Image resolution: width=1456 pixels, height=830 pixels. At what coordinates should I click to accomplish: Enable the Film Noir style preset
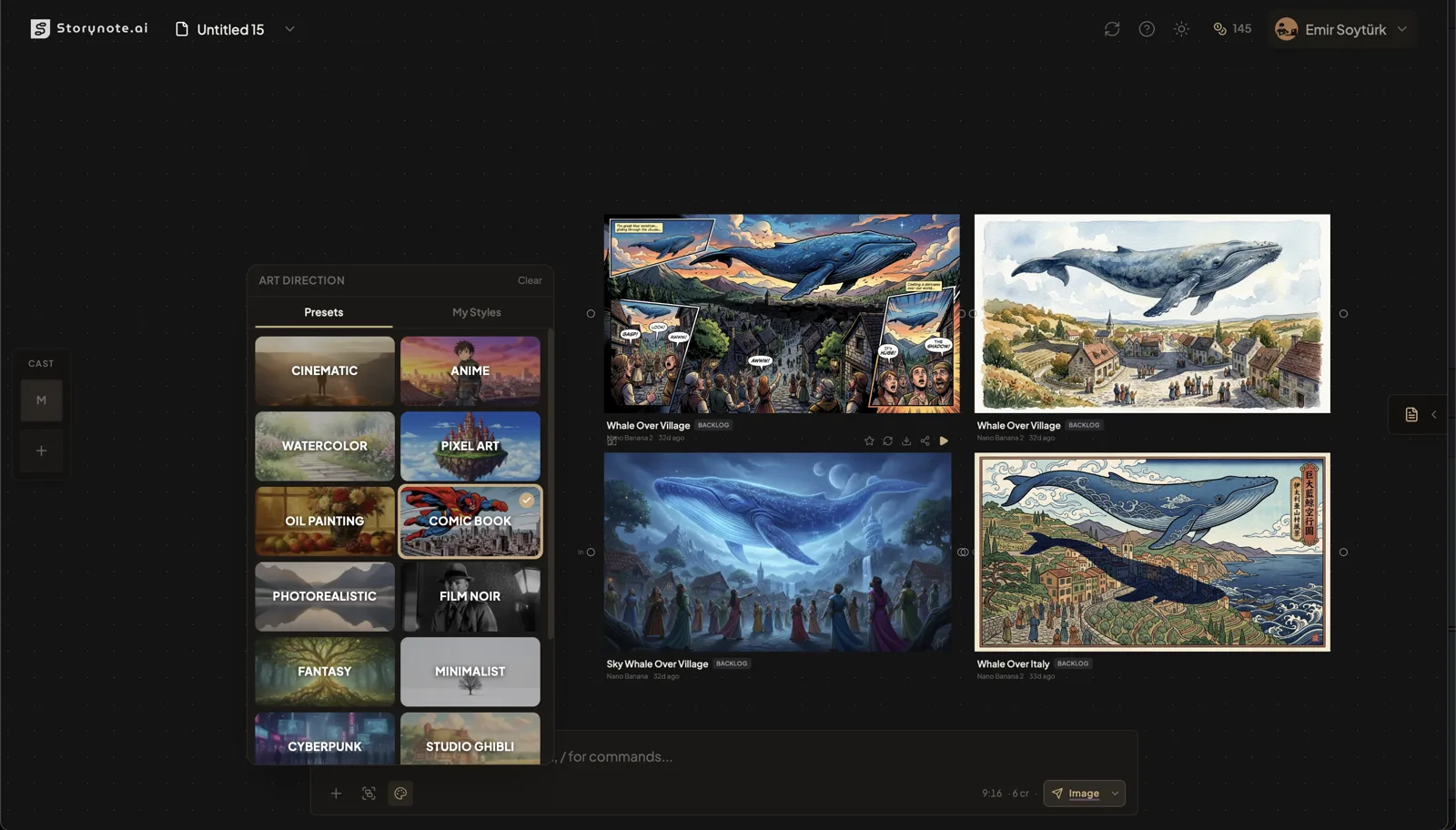pyautogui.click(x=470, y=596)
